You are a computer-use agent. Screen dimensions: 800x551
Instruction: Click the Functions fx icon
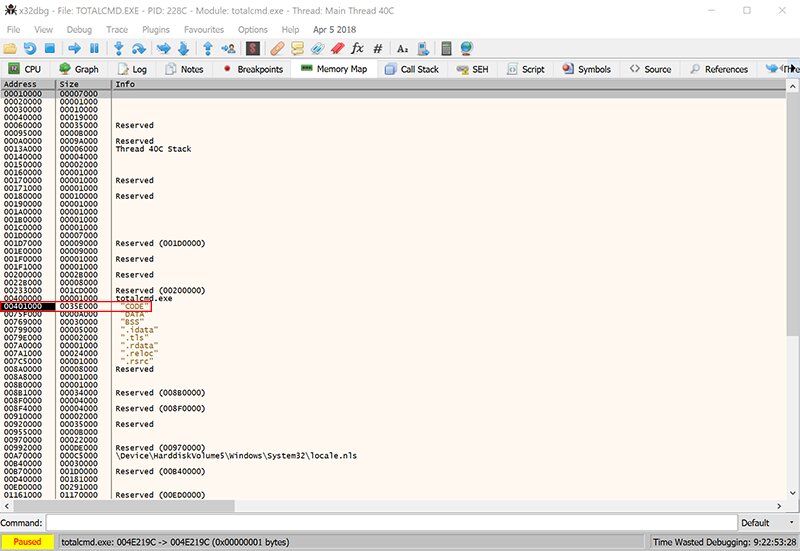pyautogui.click(x=357, y=48)
